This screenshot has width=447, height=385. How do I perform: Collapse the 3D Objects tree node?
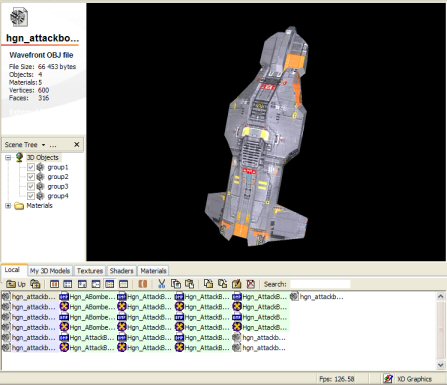click(x=8, y=157)
